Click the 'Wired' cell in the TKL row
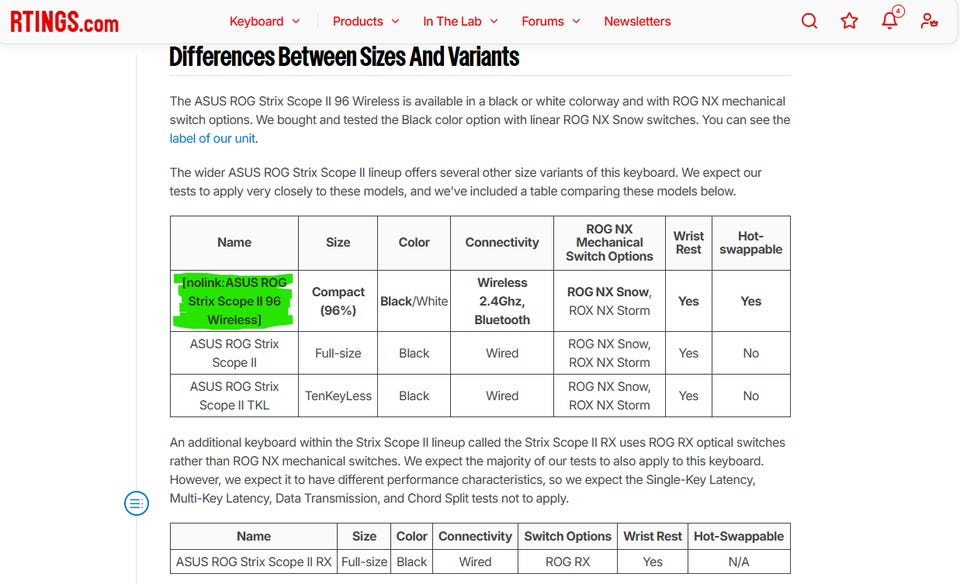 502,396
